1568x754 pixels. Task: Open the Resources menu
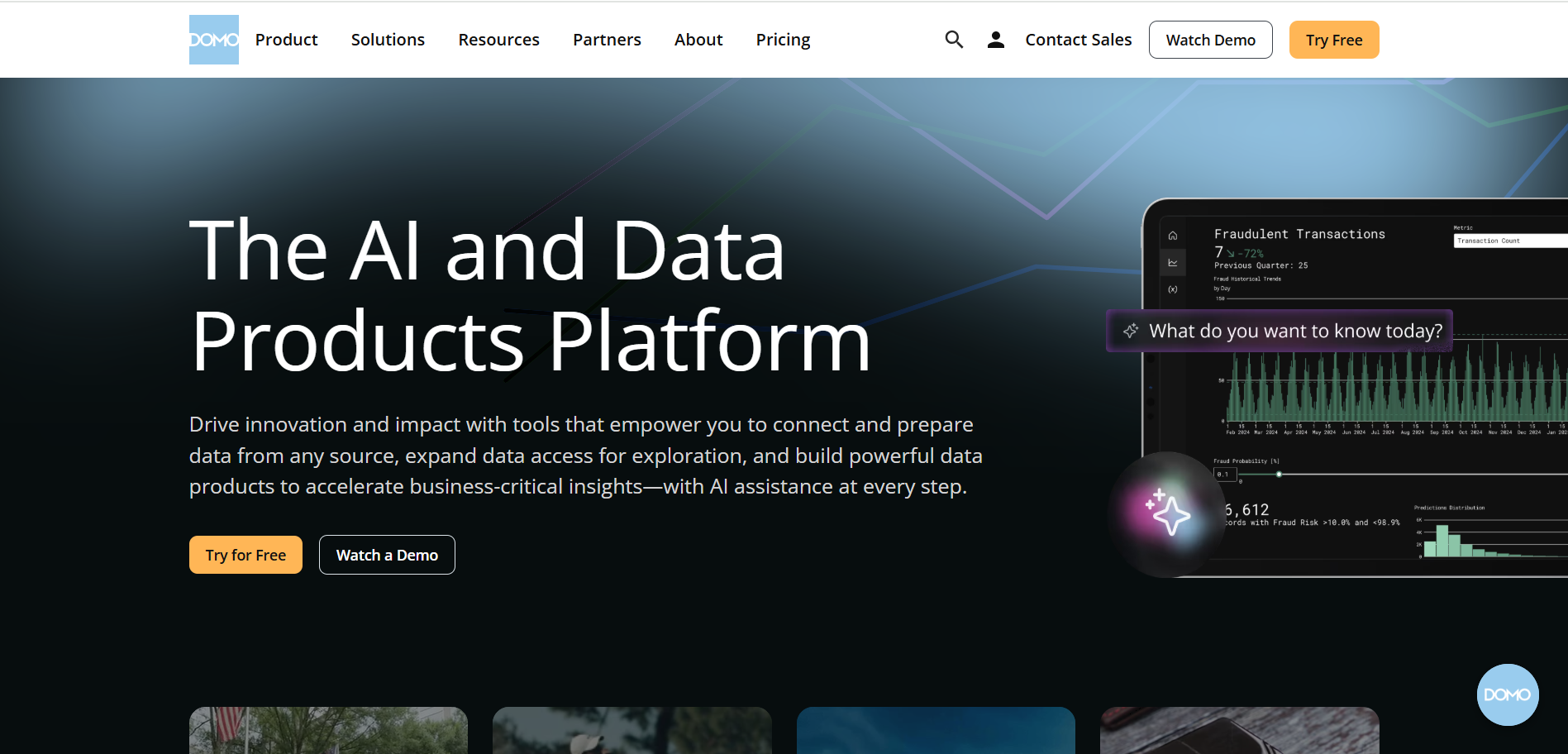(498, 40)
